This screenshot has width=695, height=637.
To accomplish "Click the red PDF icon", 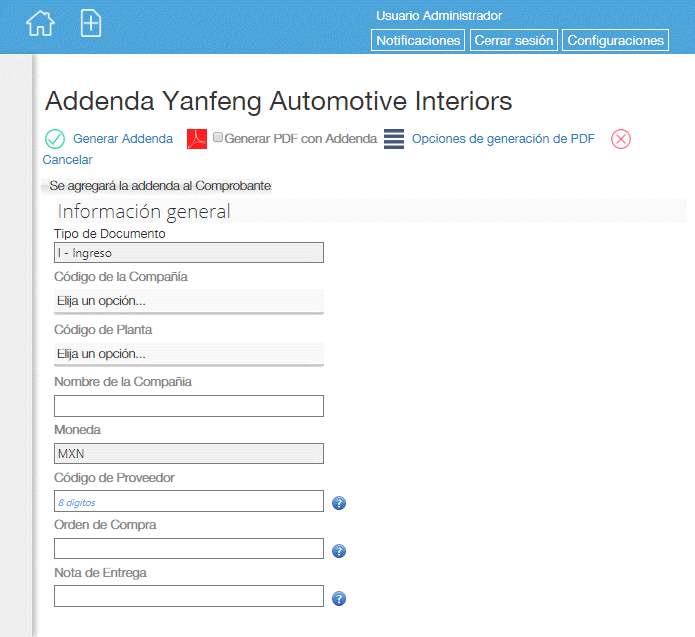I will (197, 139).
